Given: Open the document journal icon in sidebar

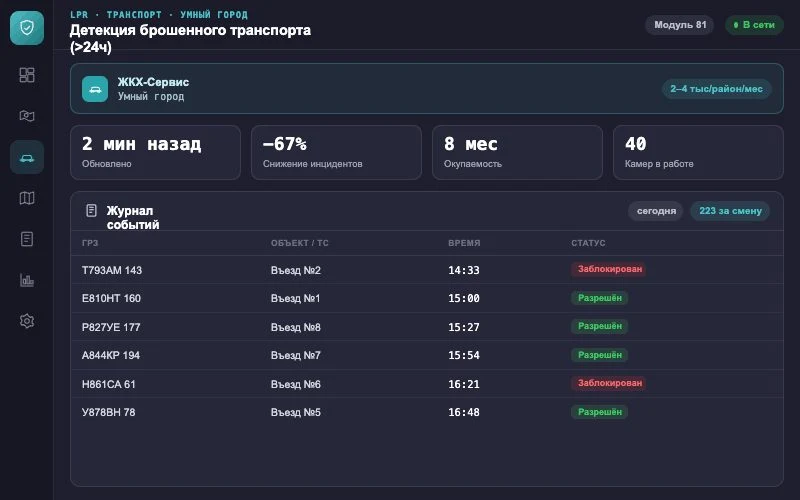Looking at the screenshot, I should coord(27,239).
